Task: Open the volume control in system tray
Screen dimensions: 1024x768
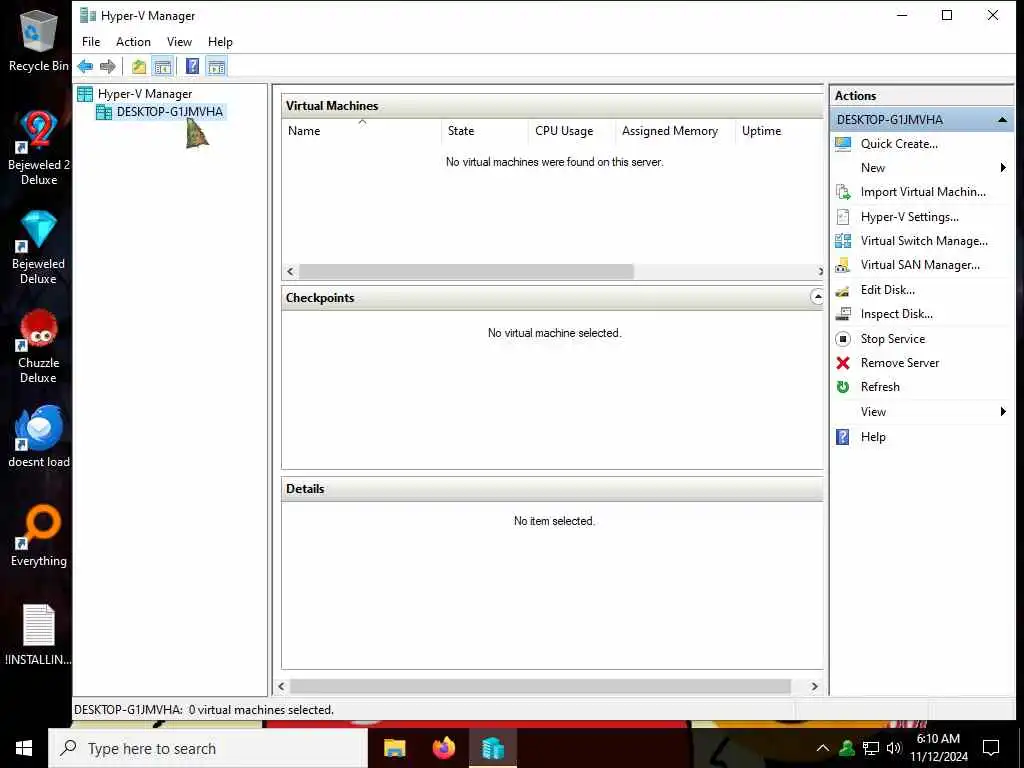Action: [x=893, y=748]
